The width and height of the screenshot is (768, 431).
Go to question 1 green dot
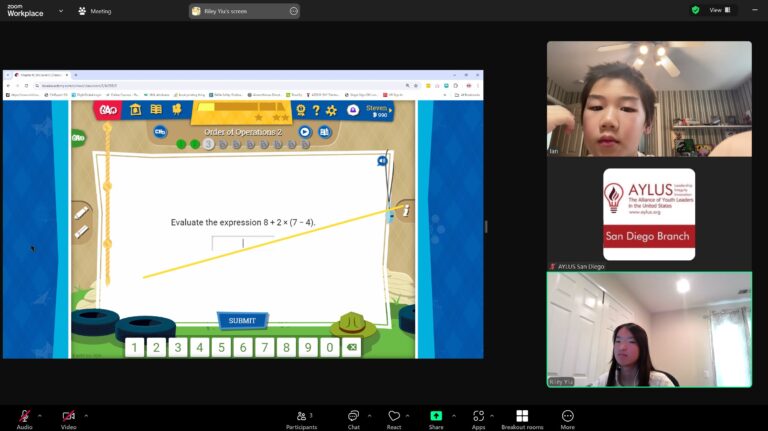pos(181,144)
